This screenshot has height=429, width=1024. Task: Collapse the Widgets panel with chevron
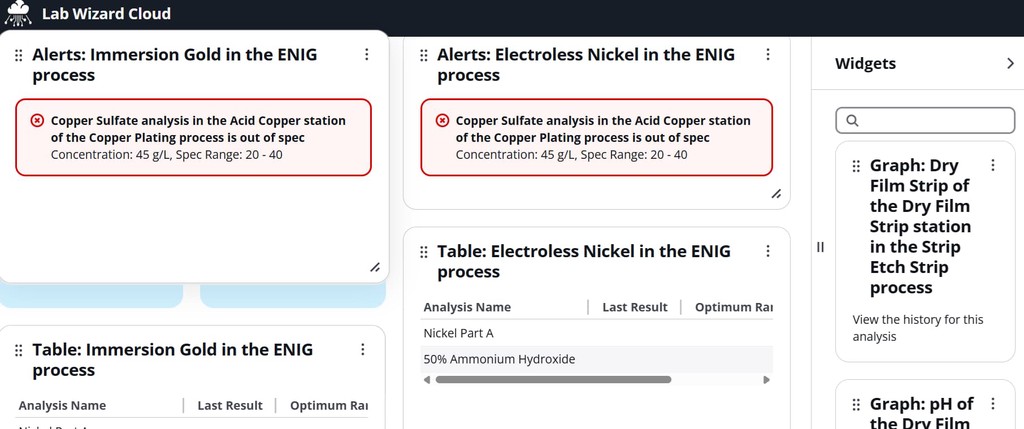1009,64
